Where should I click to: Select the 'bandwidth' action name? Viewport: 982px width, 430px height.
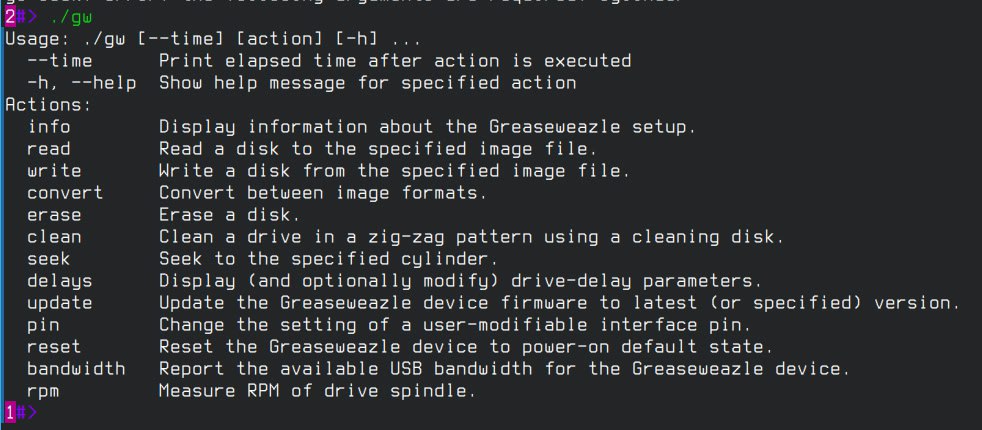[76, 368]
